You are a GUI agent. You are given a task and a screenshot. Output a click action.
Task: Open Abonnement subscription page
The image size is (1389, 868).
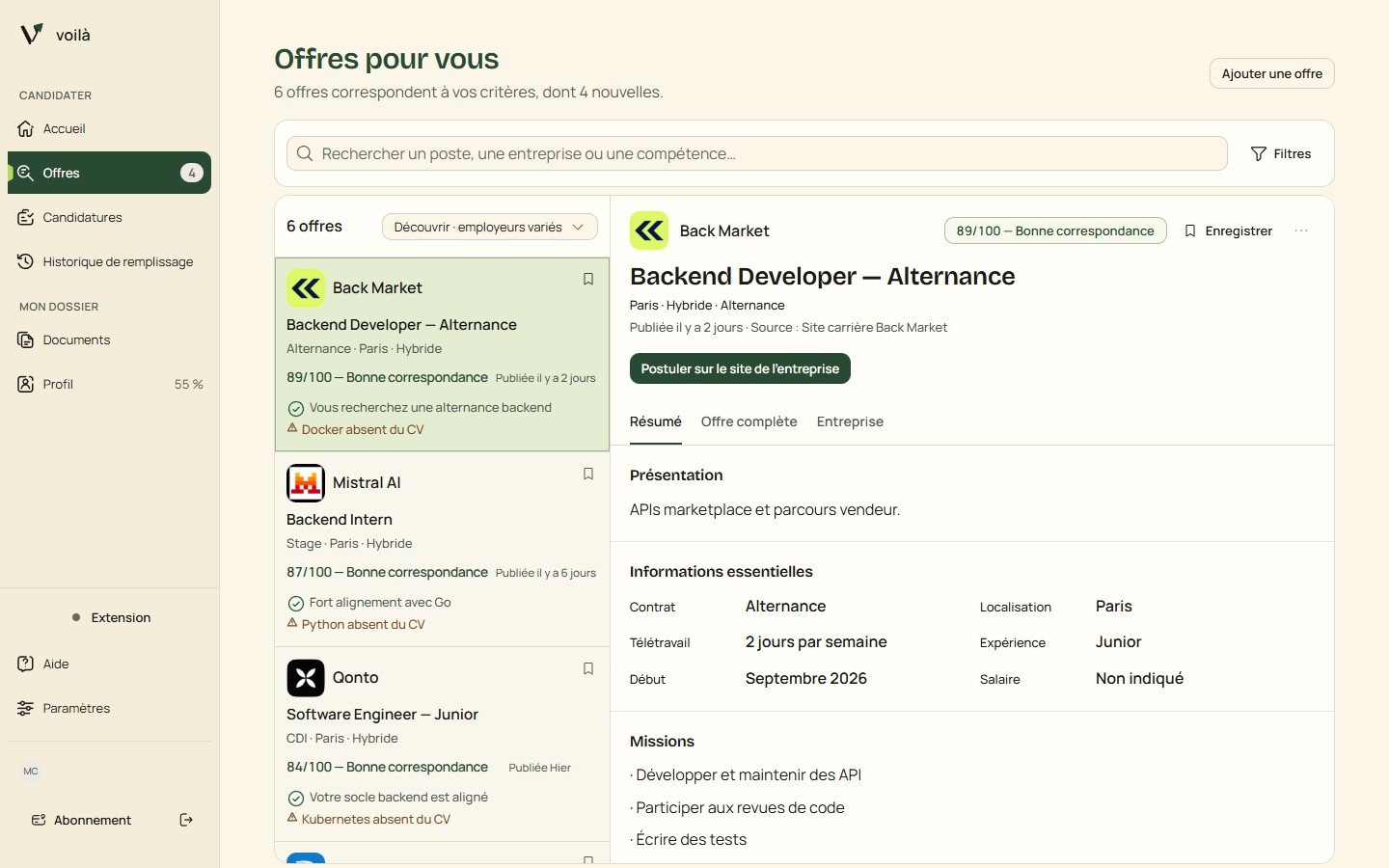click(82, 820)
